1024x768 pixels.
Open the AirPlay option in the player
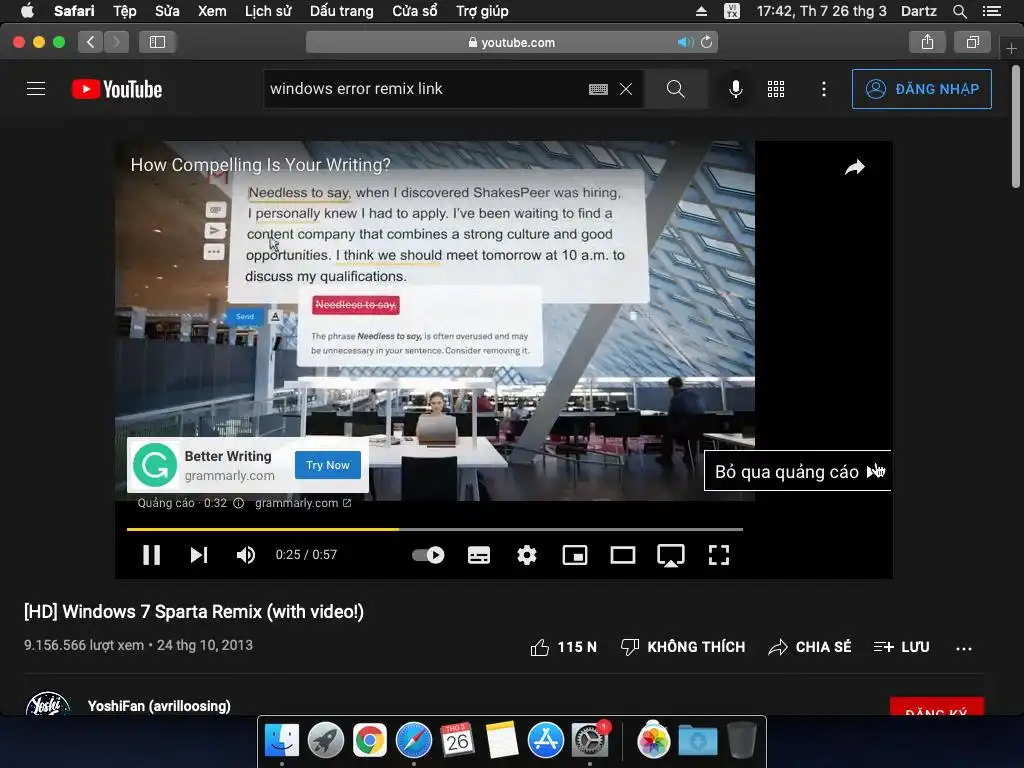click(x=671, y=556)
